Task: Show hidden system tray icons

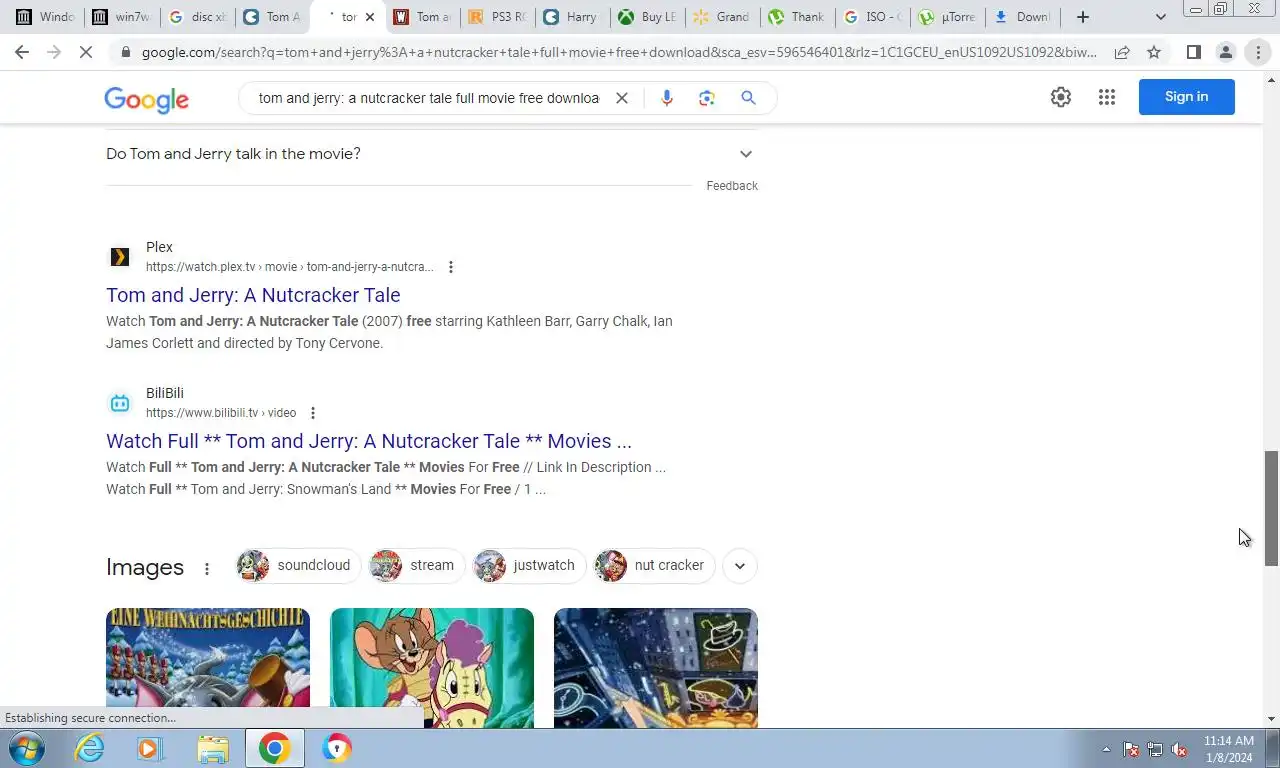Action: (x=1106, y=749)
